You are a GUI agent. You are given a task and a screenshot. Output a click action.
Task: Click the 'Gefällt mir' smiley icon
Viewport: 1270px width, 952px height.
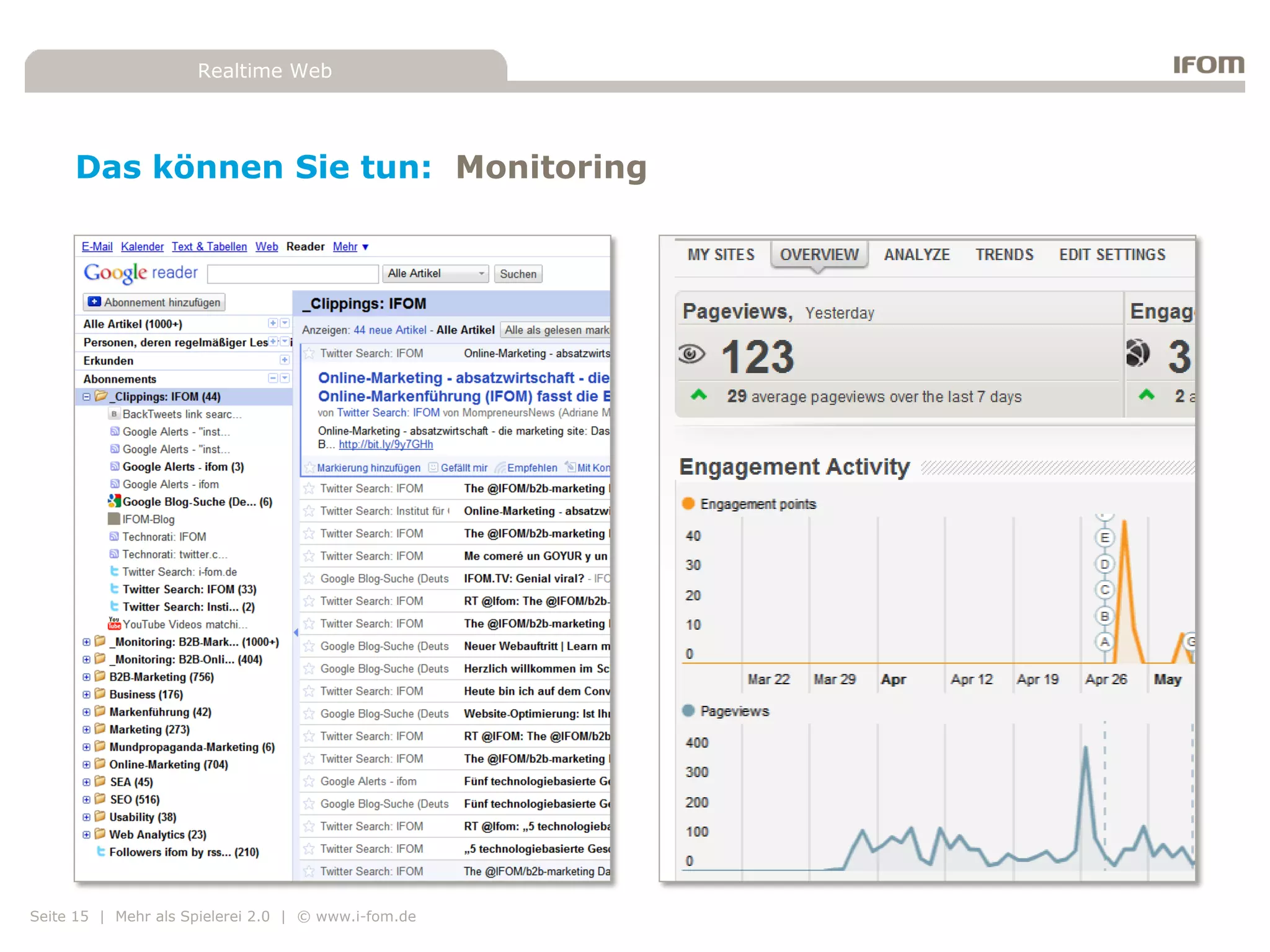433,467
